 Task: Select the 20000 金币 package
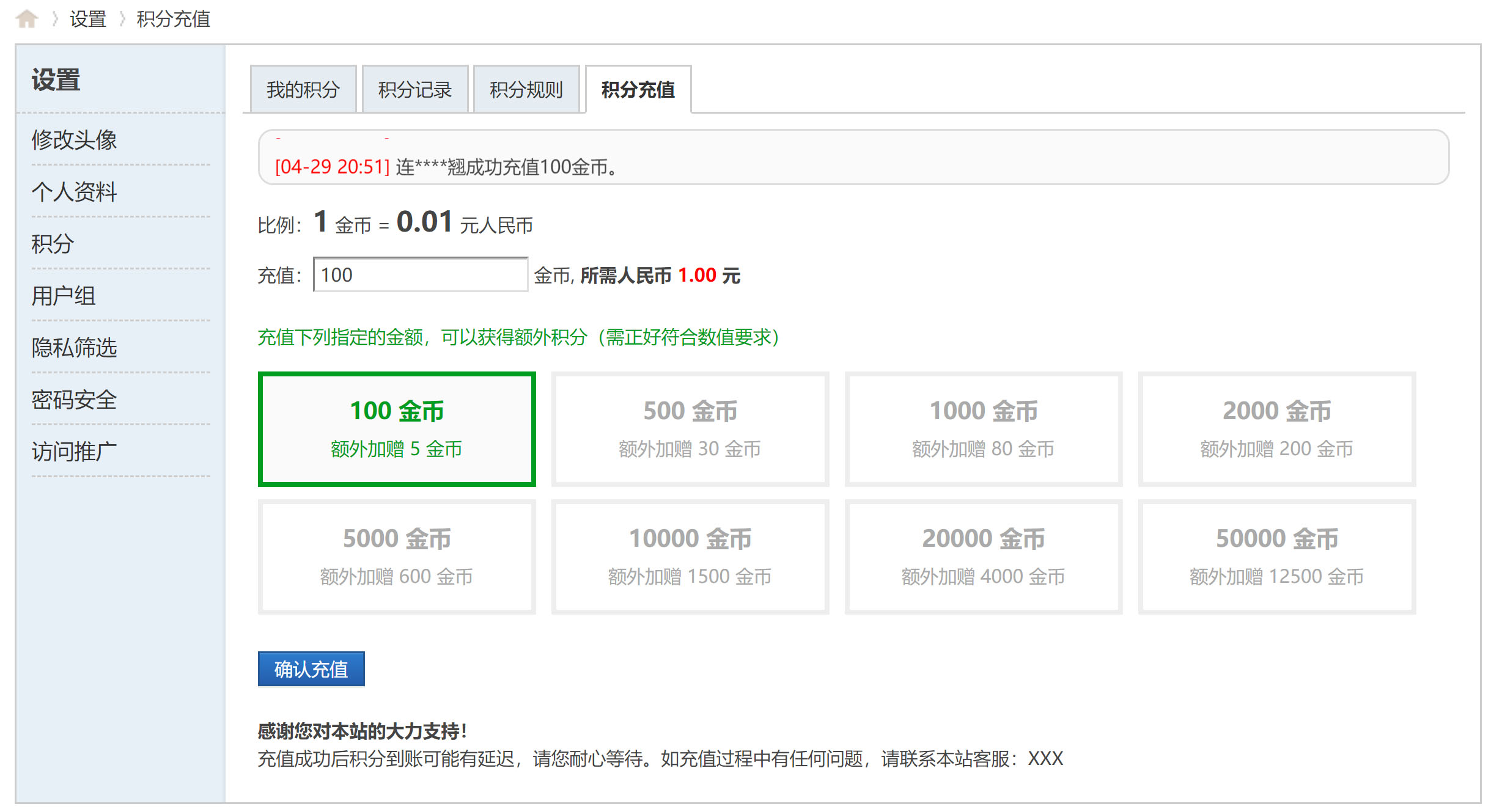(x=984, y=557)
